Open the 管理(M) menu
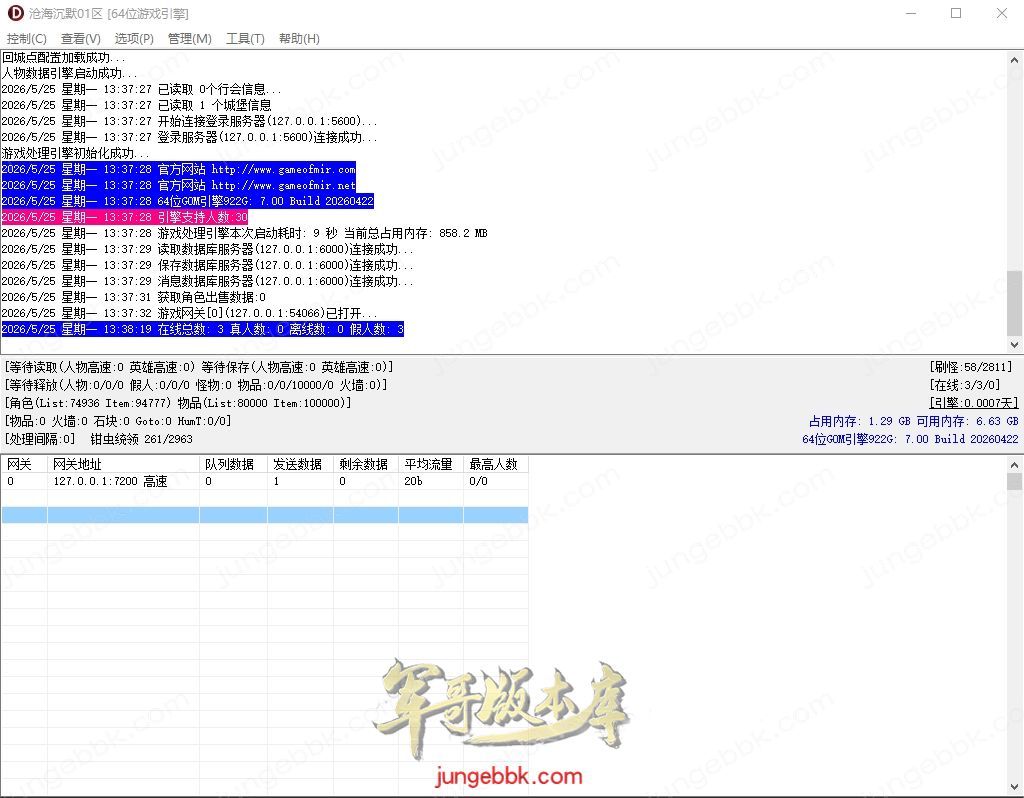 pos(189,39)
